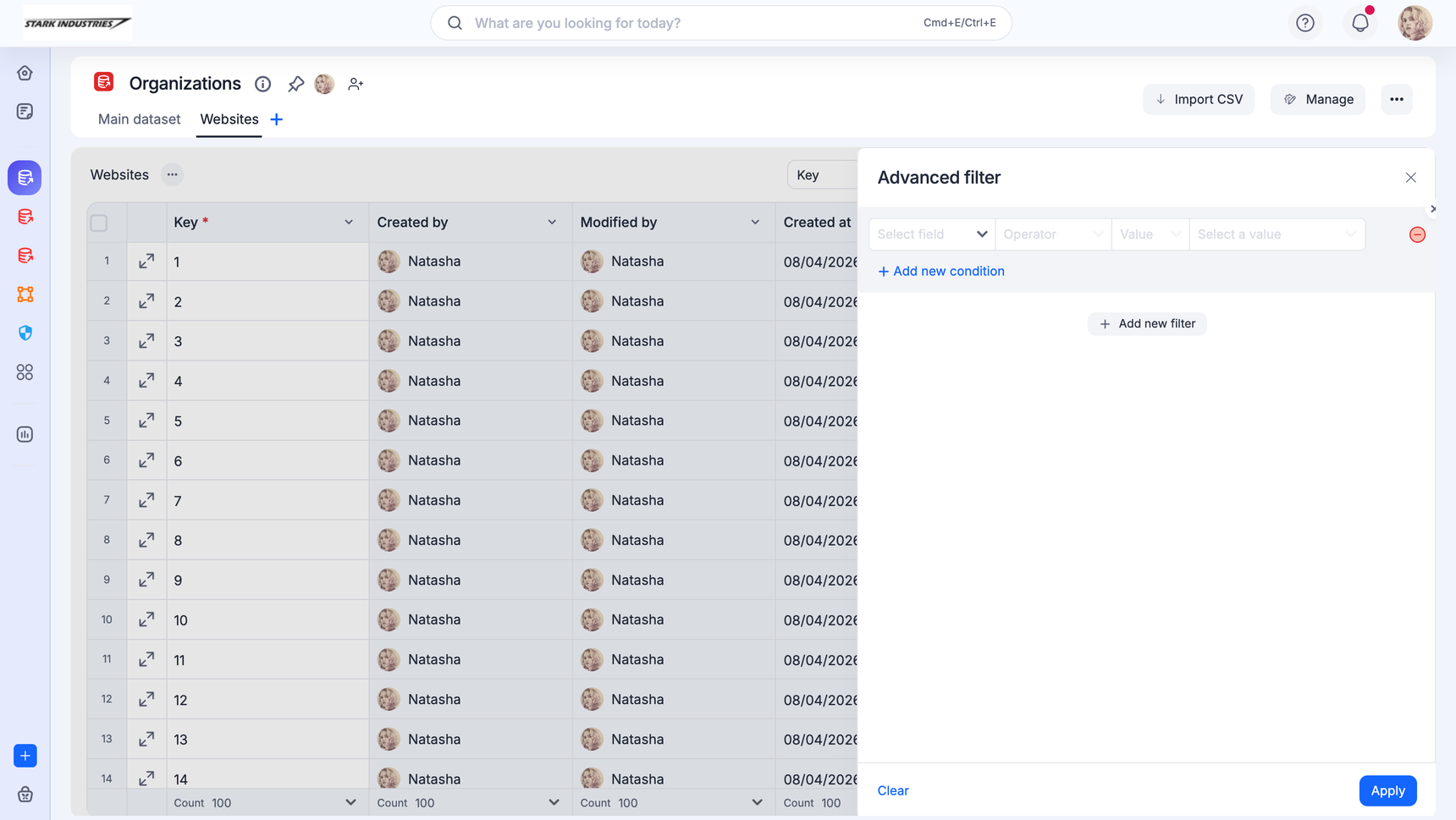Toggle the select all rows checkbox

[99, 223]
